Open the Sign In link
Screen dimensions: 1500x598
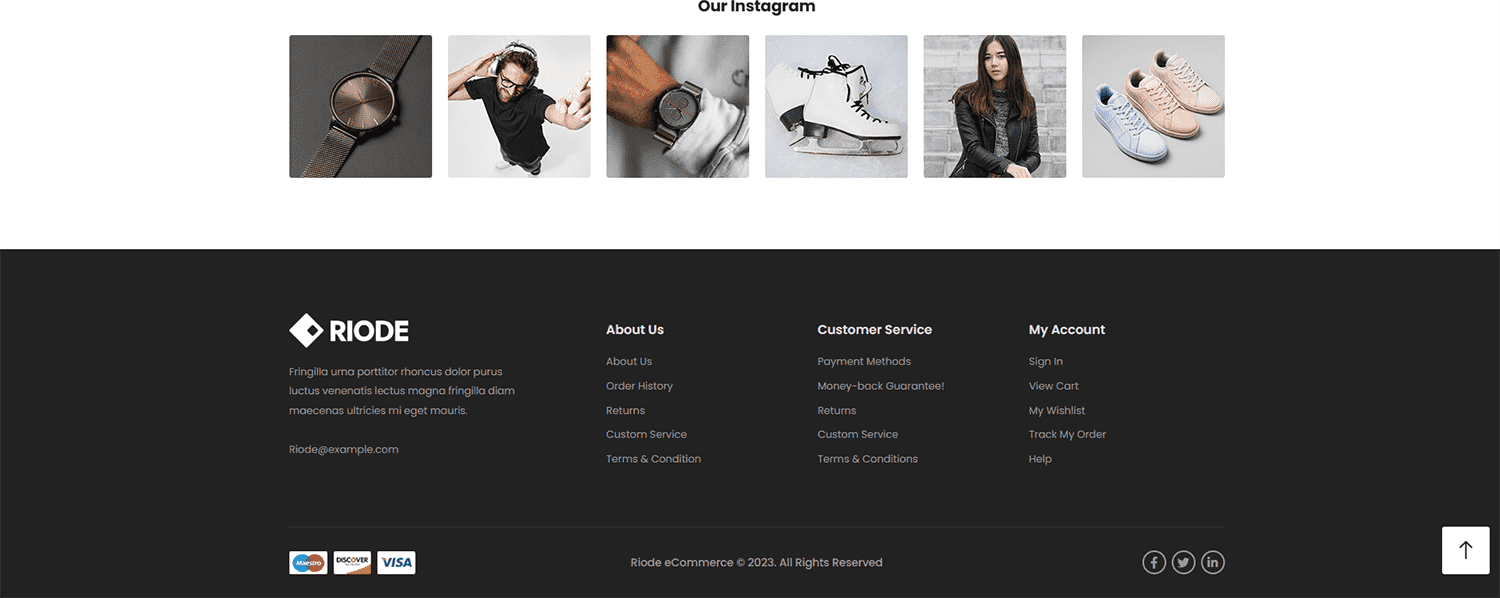point(1045,362)
